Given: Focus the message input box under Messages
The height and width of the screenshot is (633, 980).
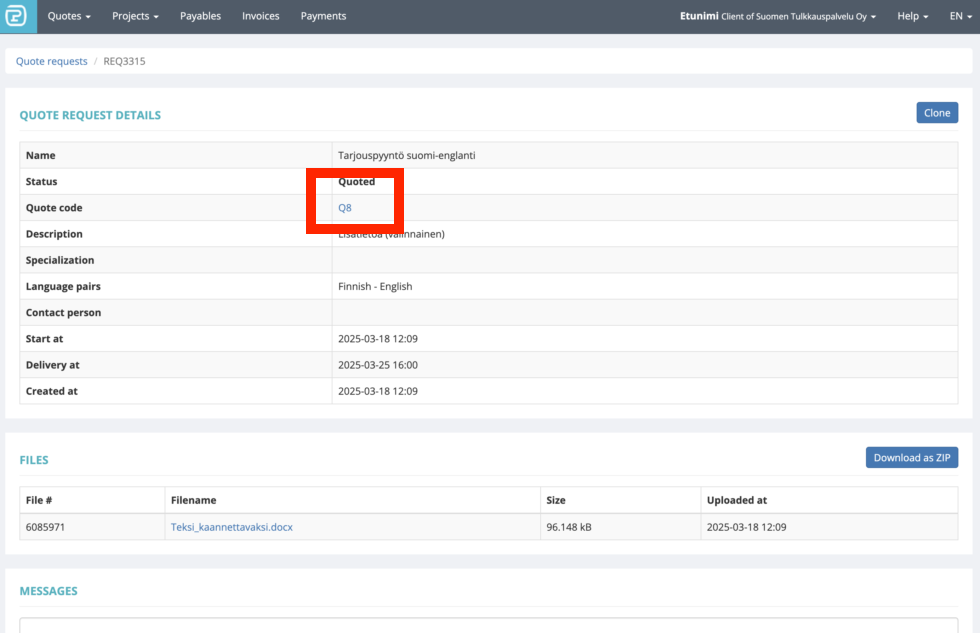Looking at the screenshot, I should pos(489,625).
